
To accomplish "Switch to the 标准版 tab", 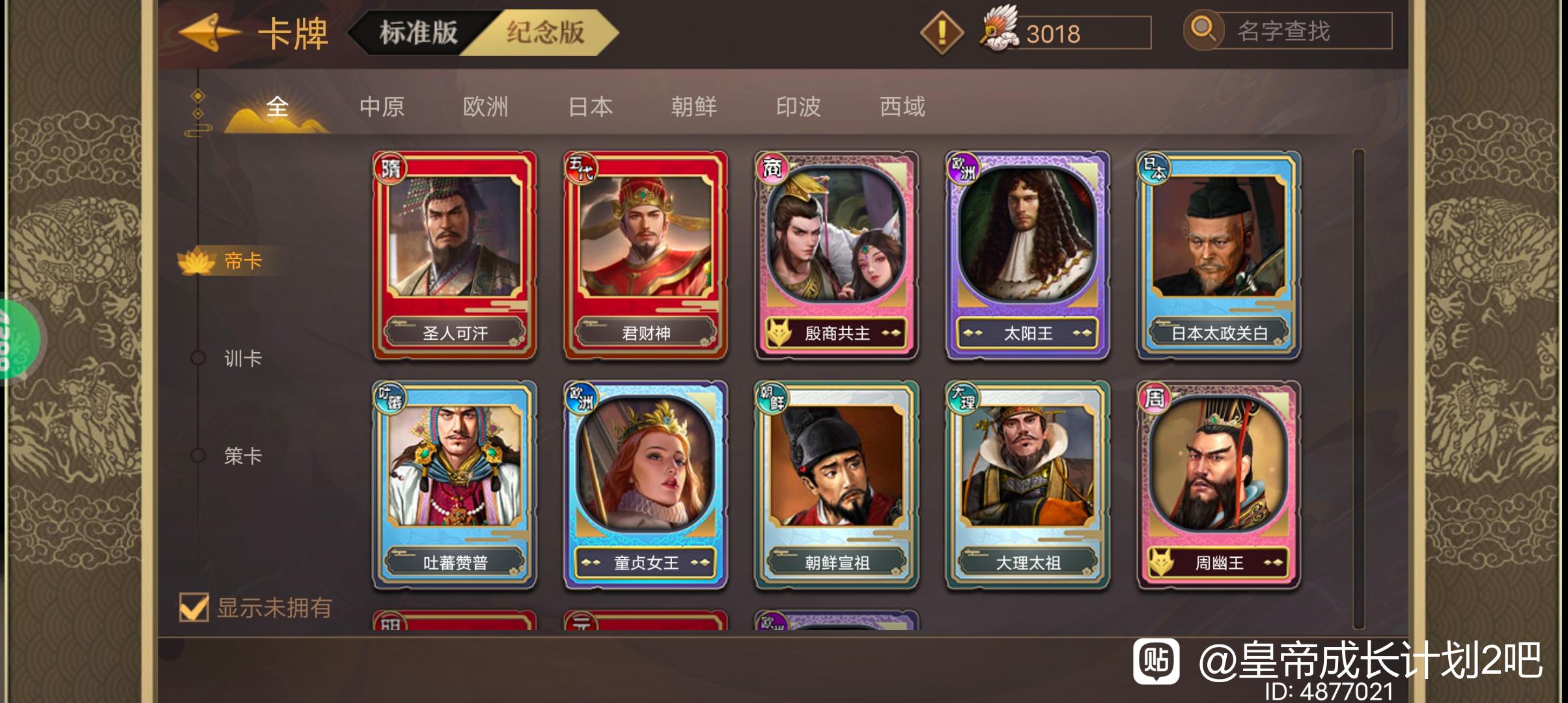I will (x=419, y=32).
